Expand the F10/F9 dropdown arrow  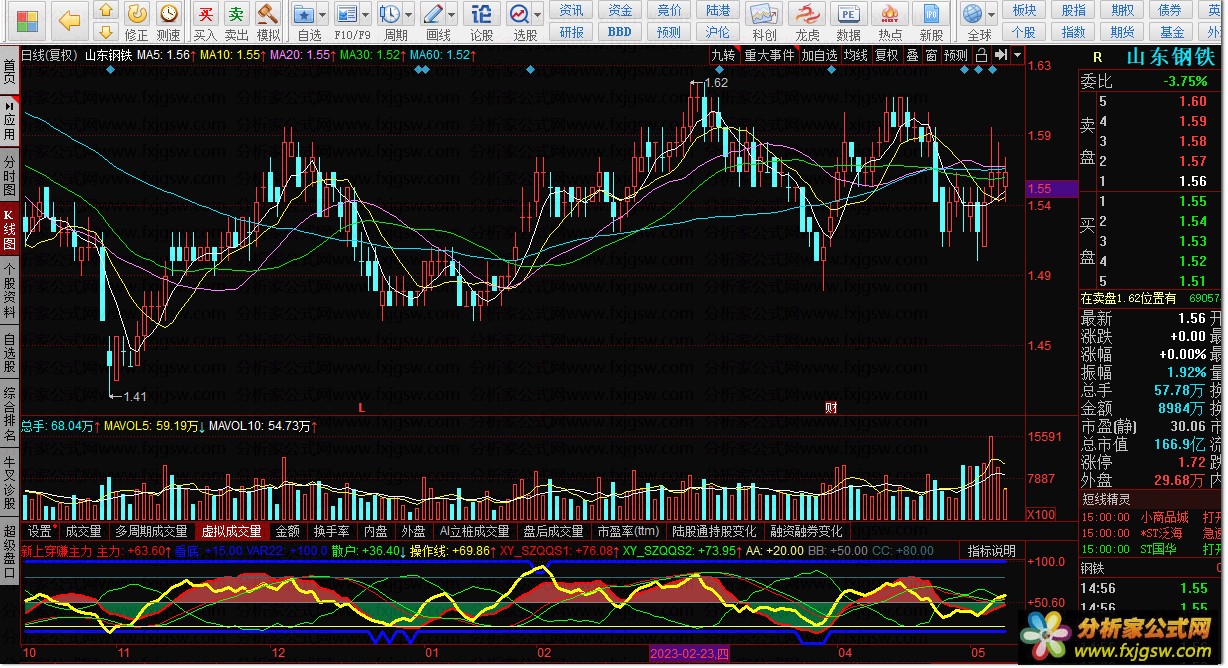coord(366,15)
